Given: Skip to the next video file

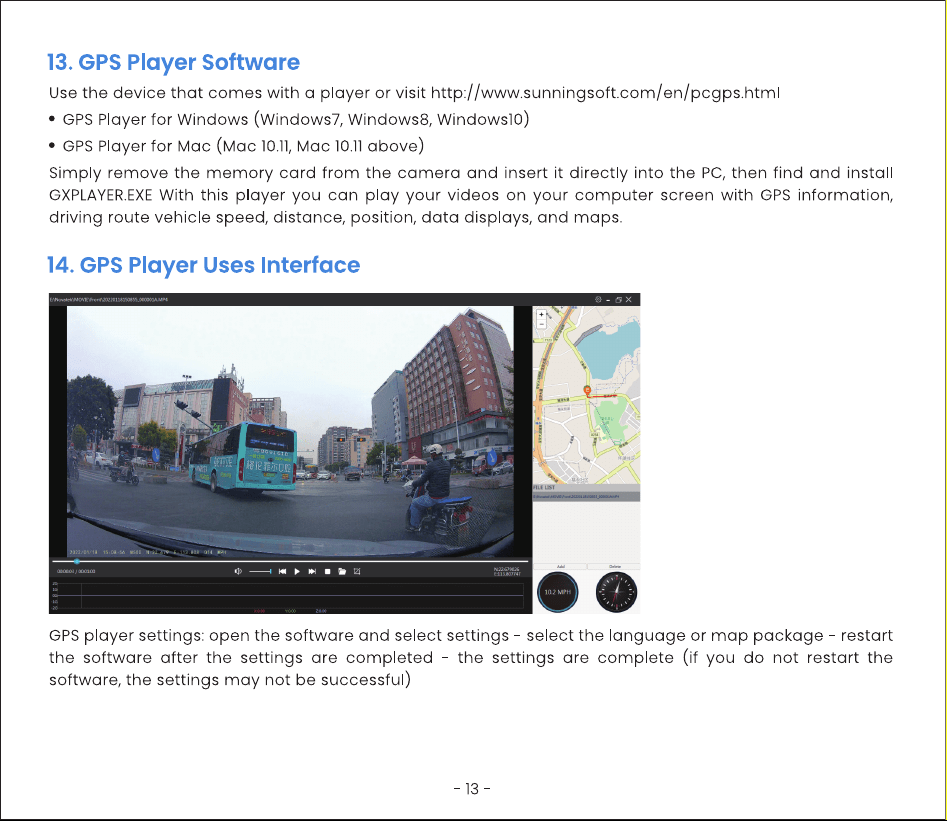Looking at the screenshot, I should coord(312,571).
